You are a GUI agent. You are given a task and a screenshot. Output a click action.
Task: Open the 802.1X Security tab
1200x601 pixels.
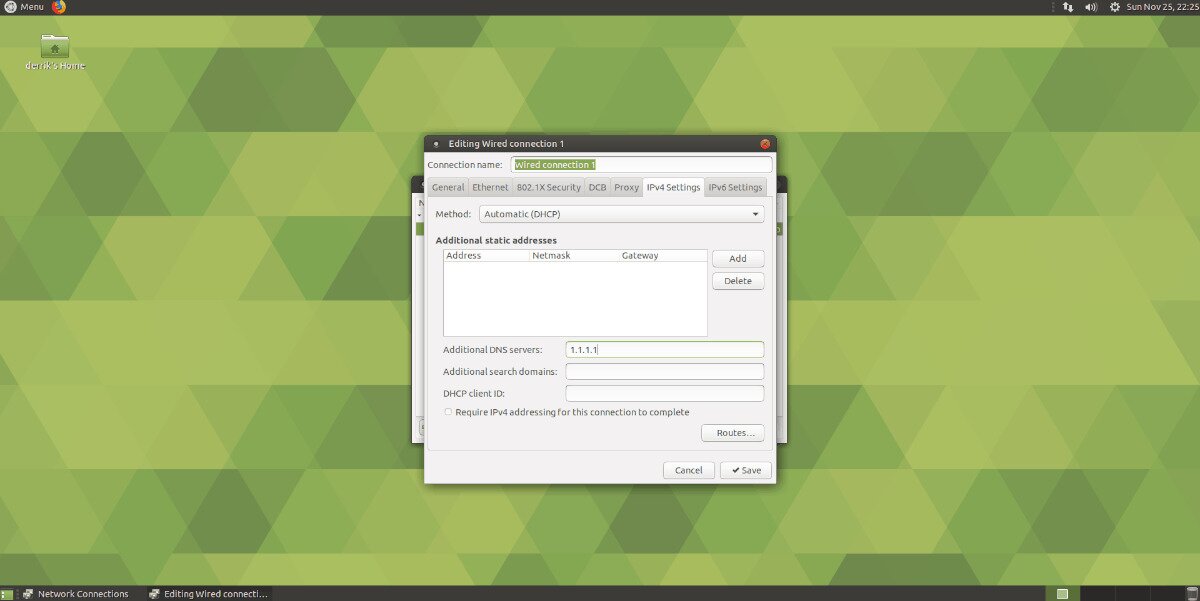(549, 187)
